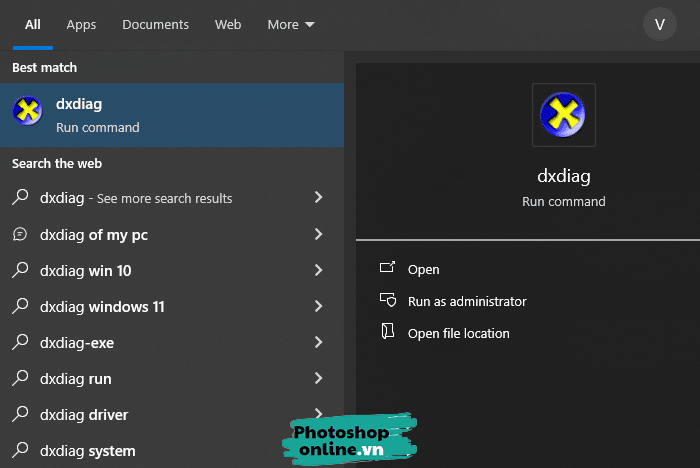Expand chevron for dxdiag windows 11
Screen dimensions: 700x468
point(318,307)
